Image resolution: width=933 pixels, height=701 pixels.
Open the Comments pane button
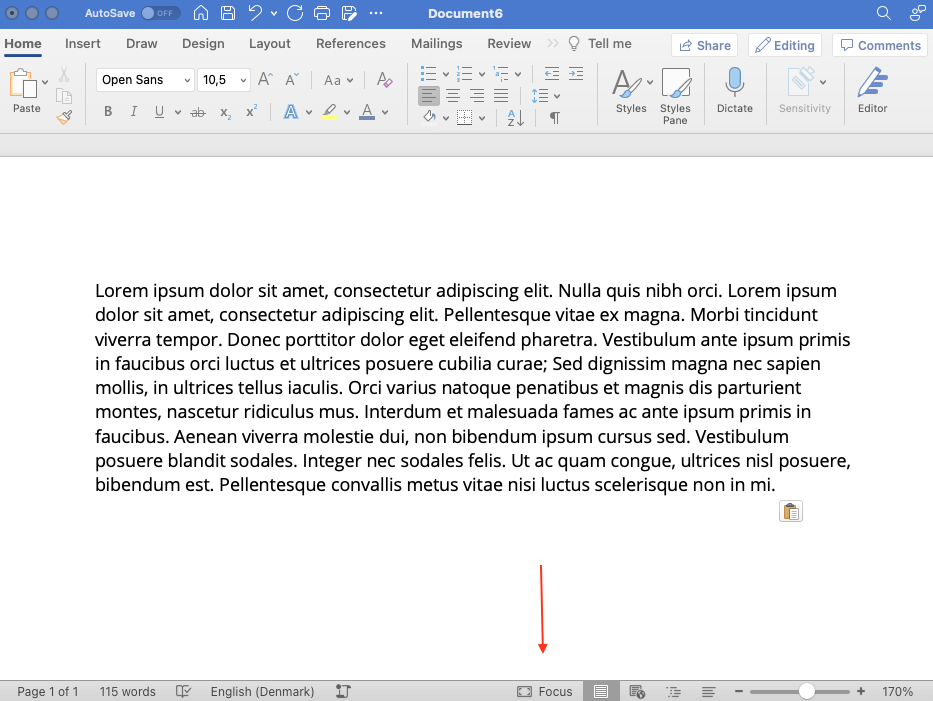(881, 45)
